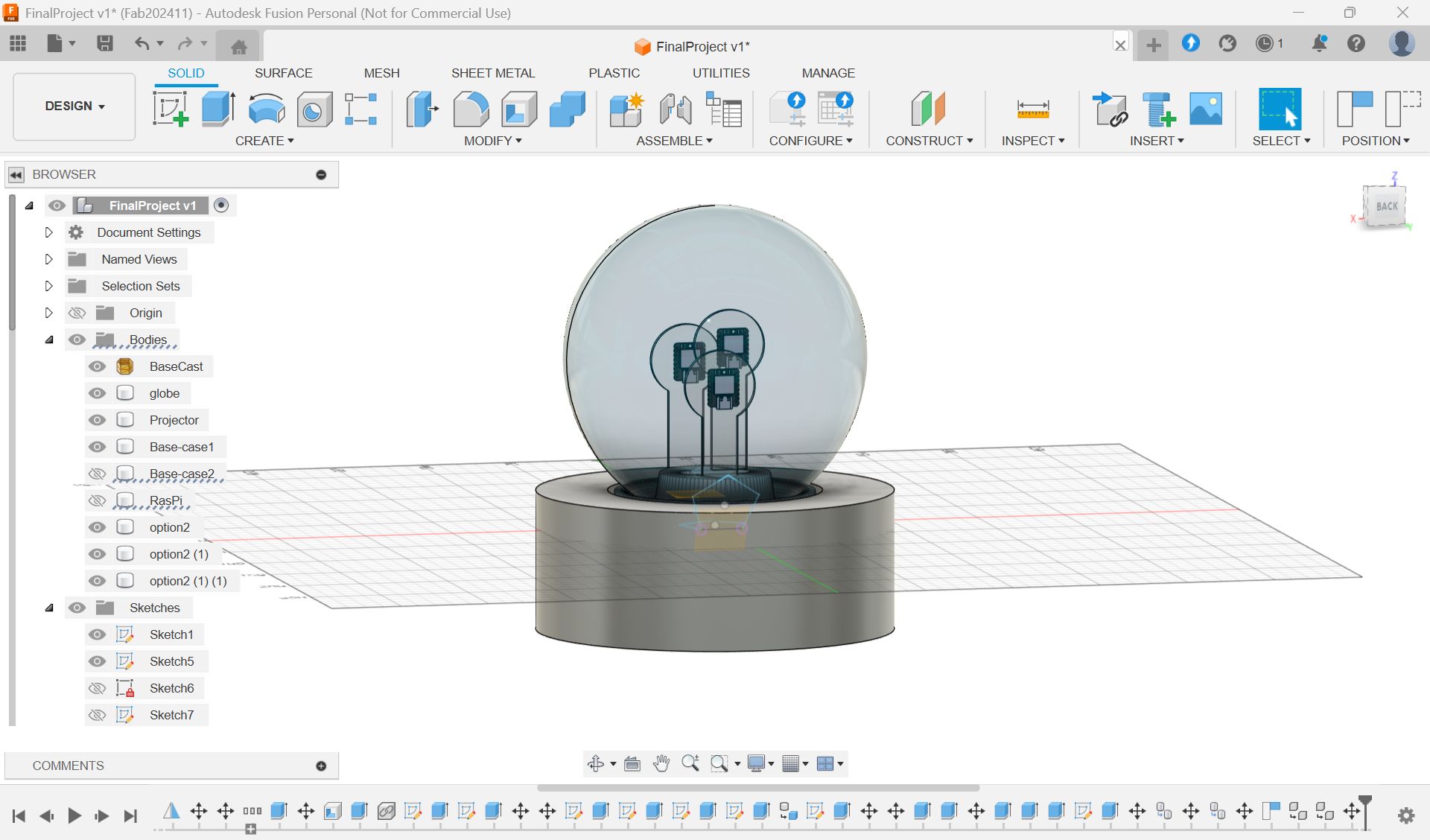Click the Undo arrow
The image size is (1430, 840).
click(x=142, y=43)
